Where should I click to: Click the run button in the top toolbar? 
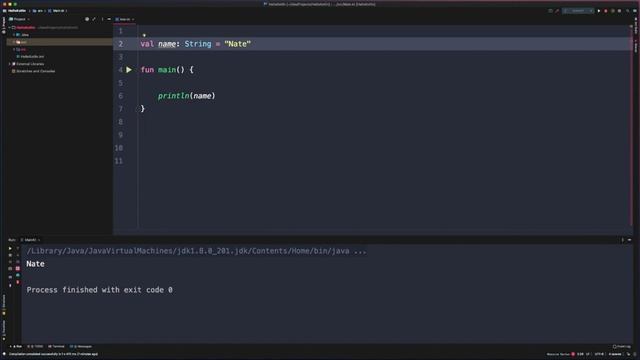coord(599,11)
